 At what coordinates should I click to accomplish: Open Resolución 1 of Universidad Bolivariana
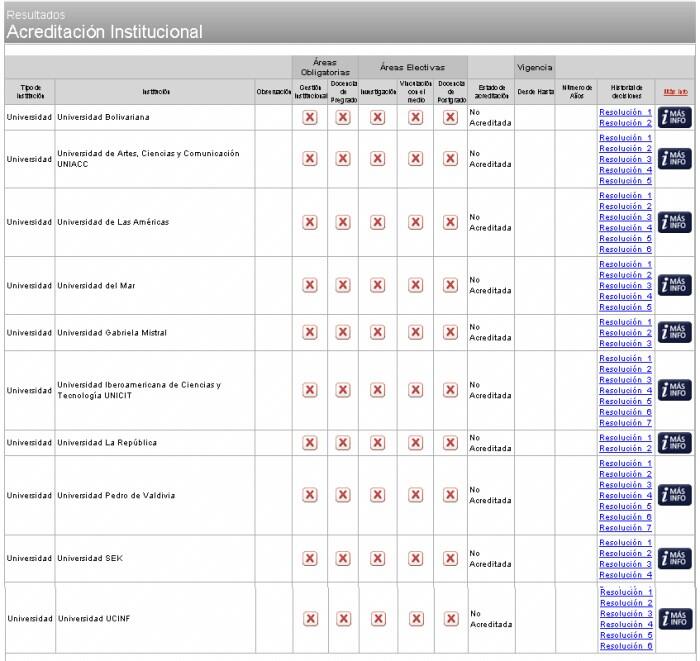(x=625, y=112)
